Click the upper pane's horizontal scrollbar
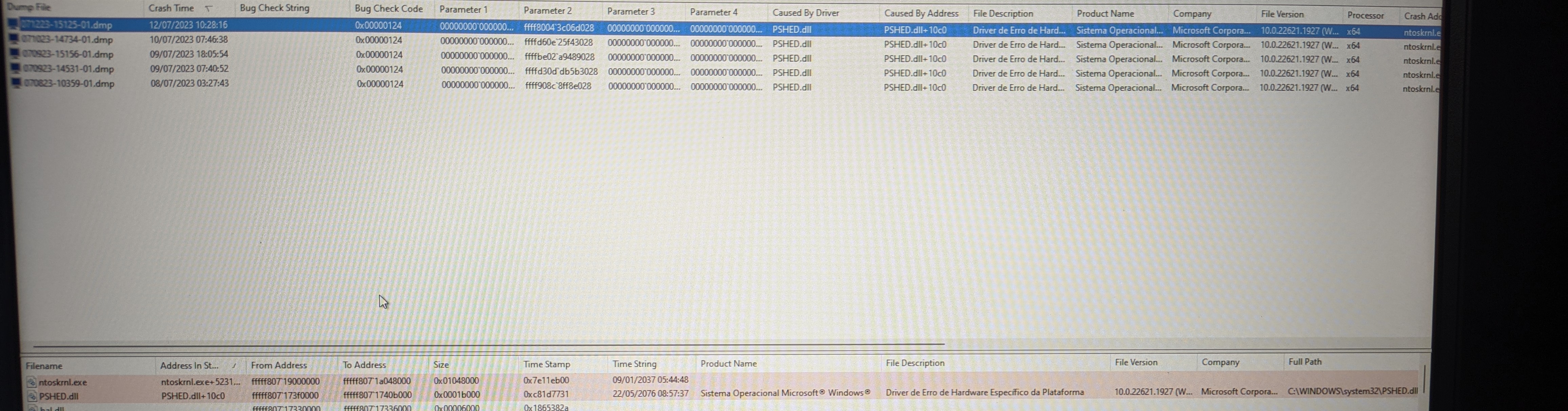This screenshot has width=1568, height=411. click(488, 345)
